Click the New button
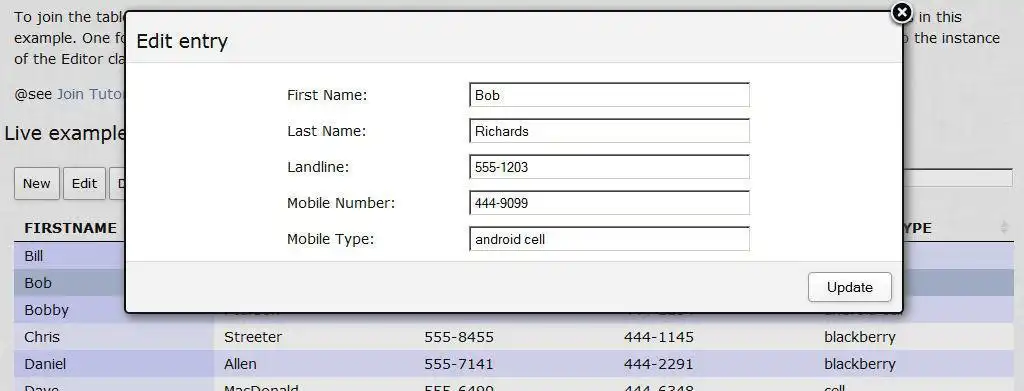The width and height of the screenshot is (1024, 391). (37, 183)
